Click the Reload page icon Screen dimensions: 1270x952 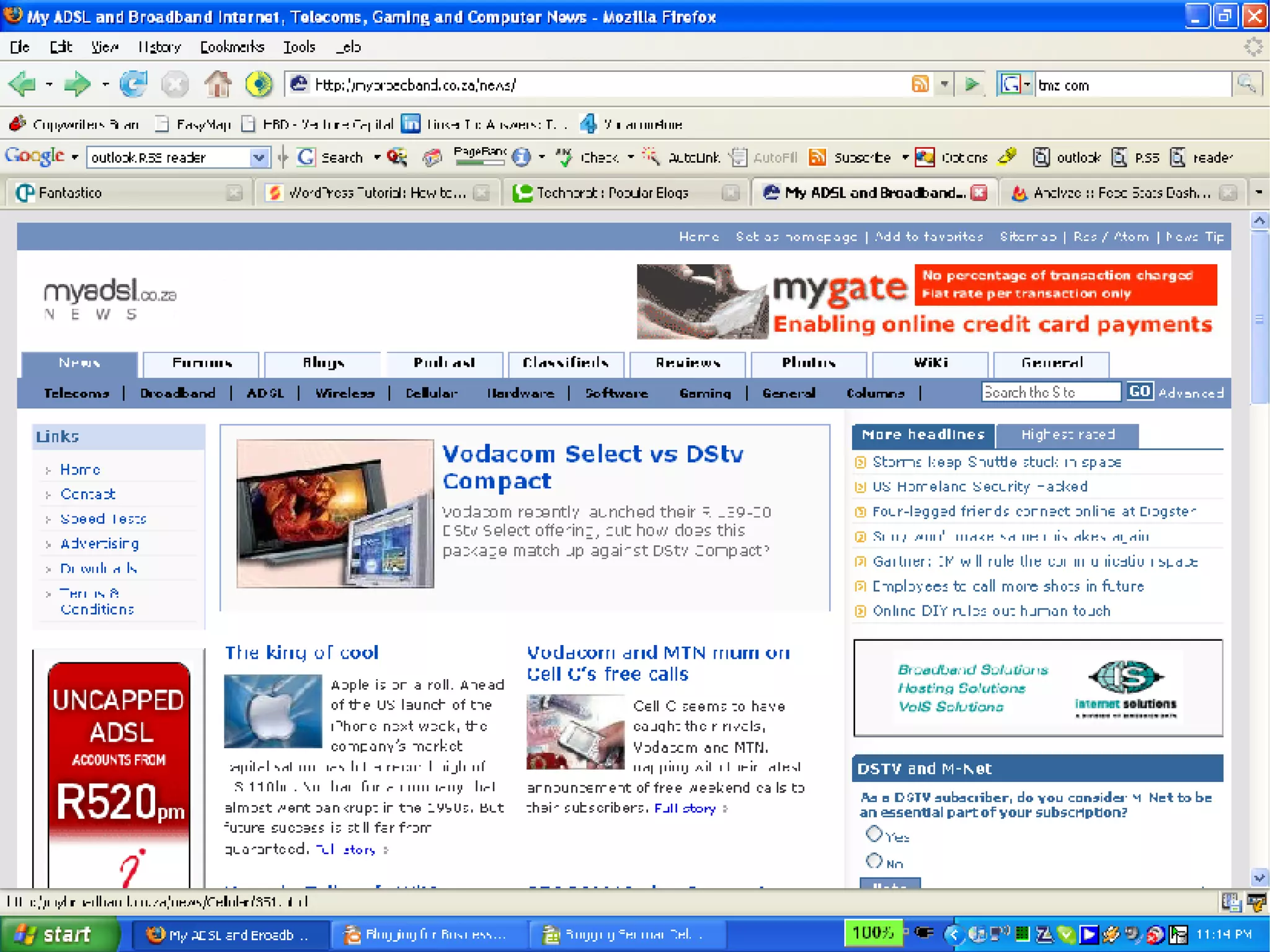[133, 84]
